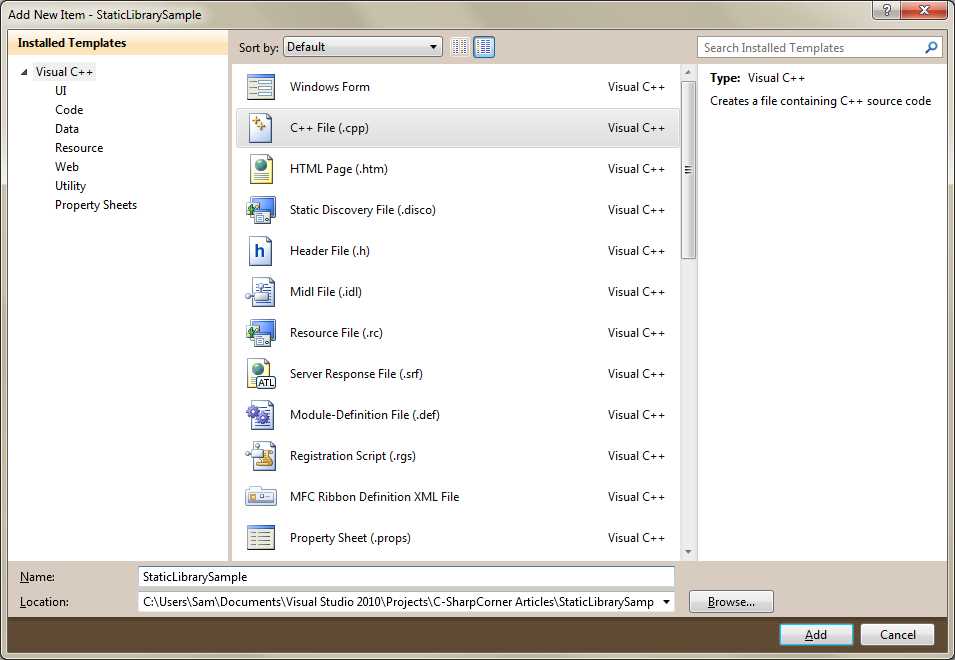
Task: Select the Web category
Action: pyautogui.click(x=67, y=167)
